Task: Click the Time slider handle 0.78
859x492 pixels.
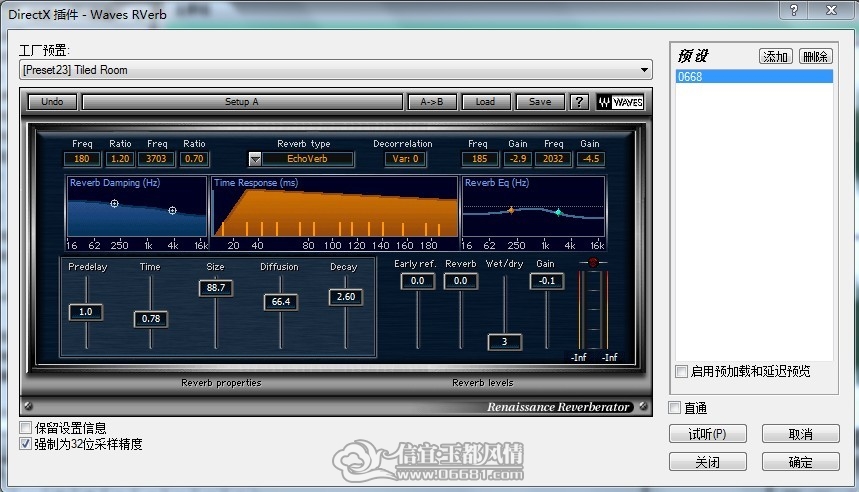Action: 151,319
